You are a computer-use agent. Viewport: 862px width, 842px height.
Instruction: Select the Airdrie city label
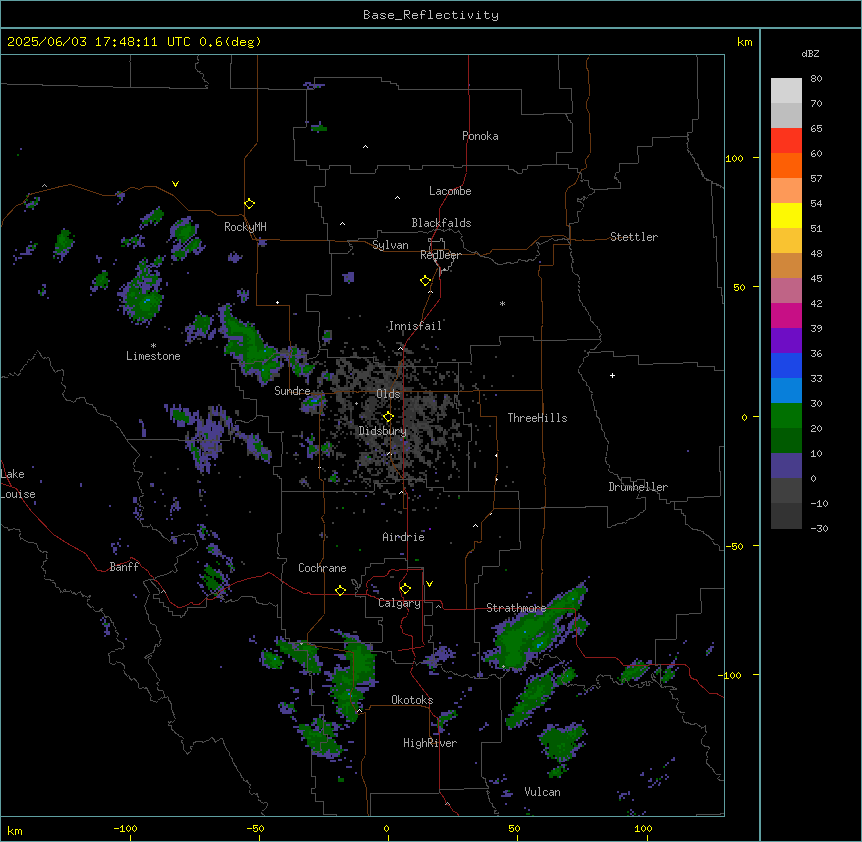404,537
